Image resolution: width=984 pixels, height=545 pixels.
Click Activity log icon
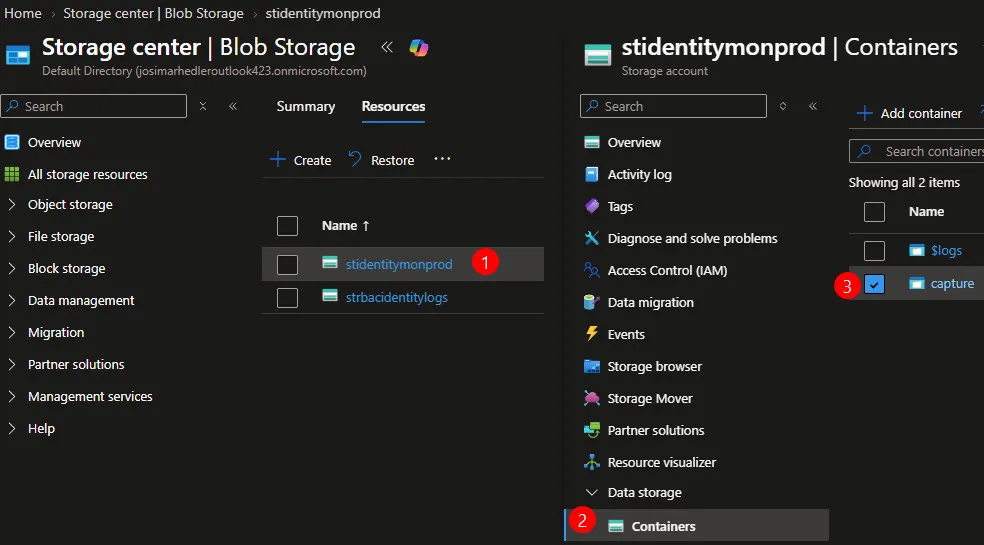(x=591, y=174)
